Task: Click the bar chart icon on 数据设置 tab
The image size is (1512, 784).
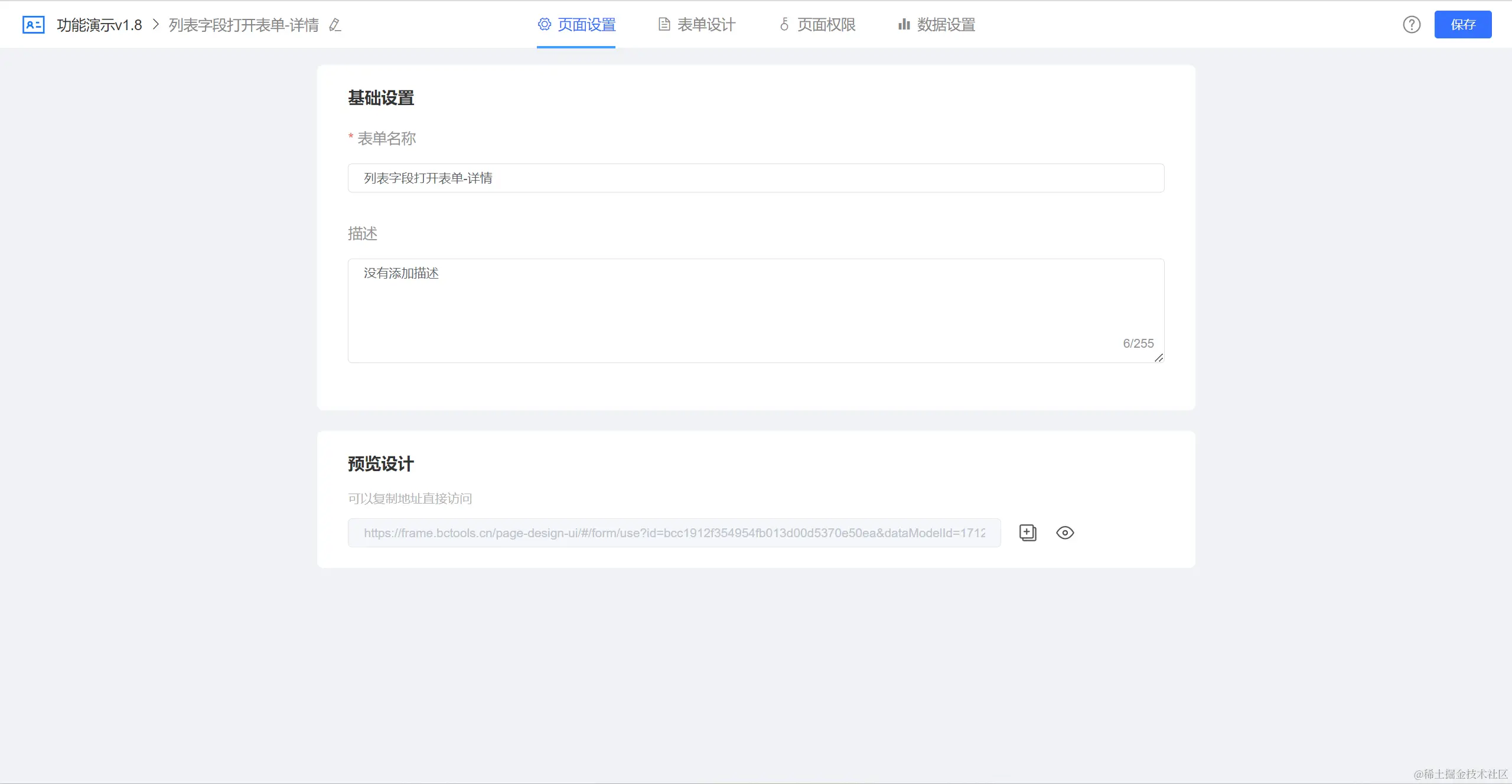Action: pos(904,24)
